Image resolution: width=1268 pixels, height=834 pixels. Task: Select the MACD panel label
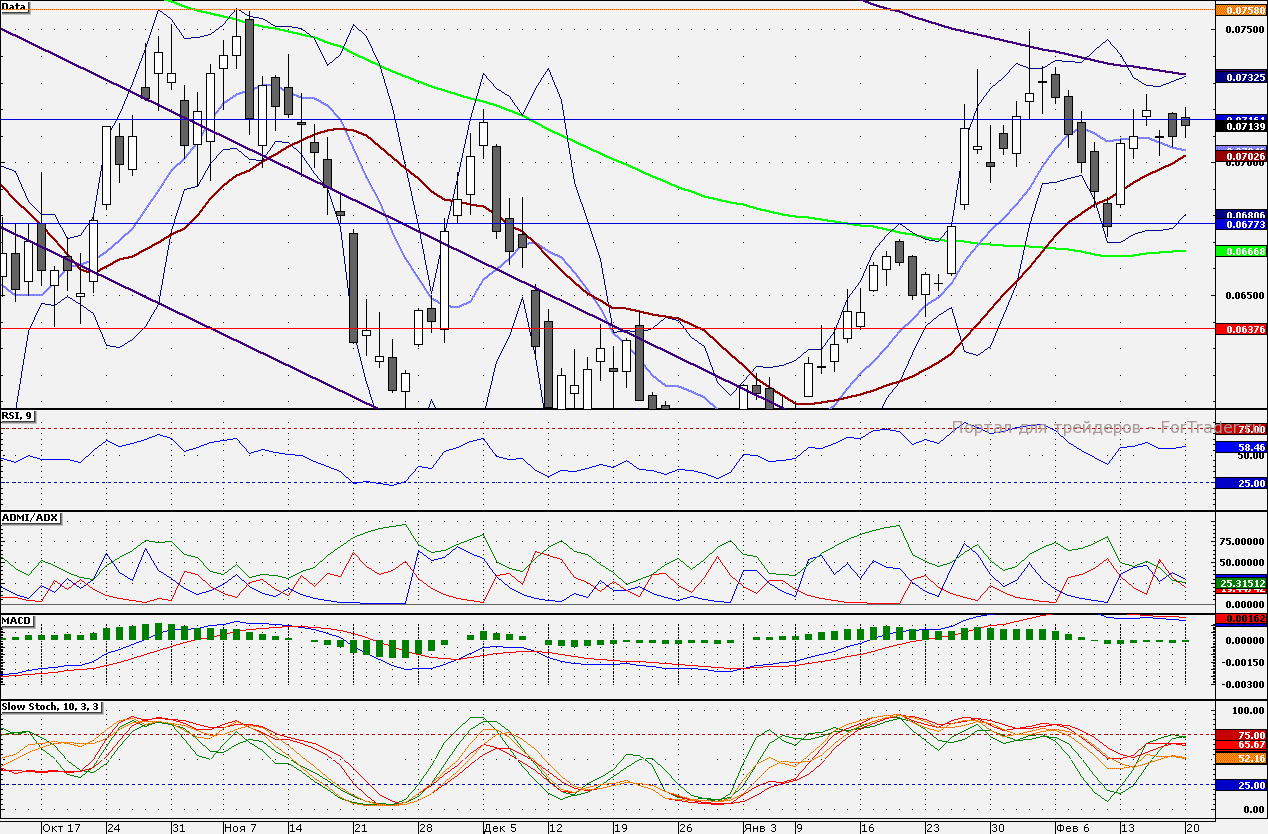tap(18, 621)
